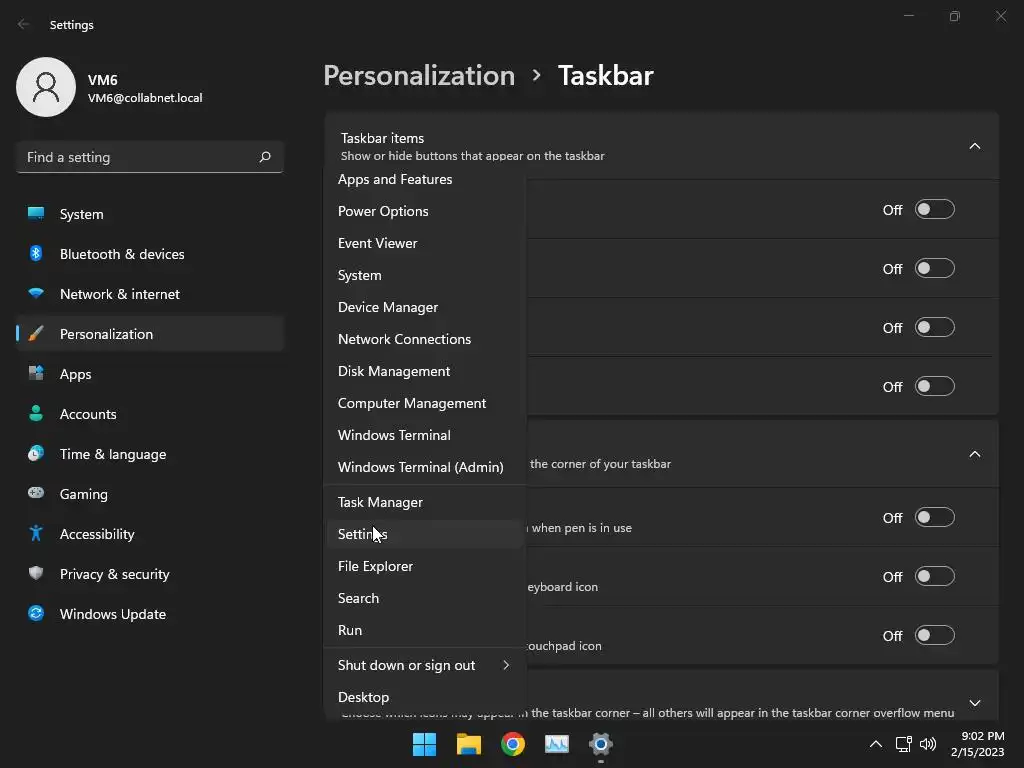Open the clock and date flyout
Screen dimensions: 1024x768
(x=978, y=744)
